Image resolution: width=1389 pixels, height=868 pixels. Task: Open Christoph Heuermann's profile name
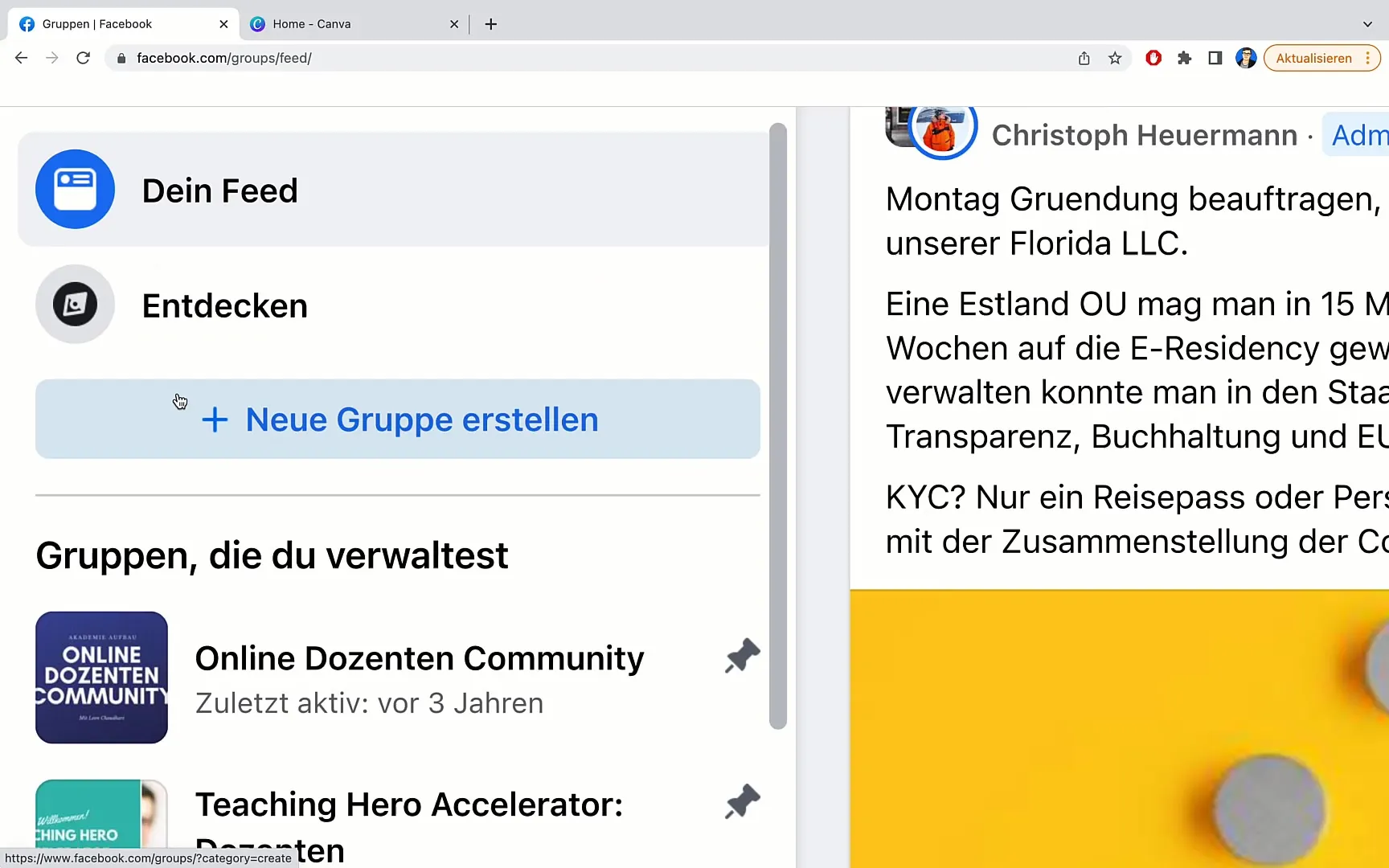(x=1145, y=135)
